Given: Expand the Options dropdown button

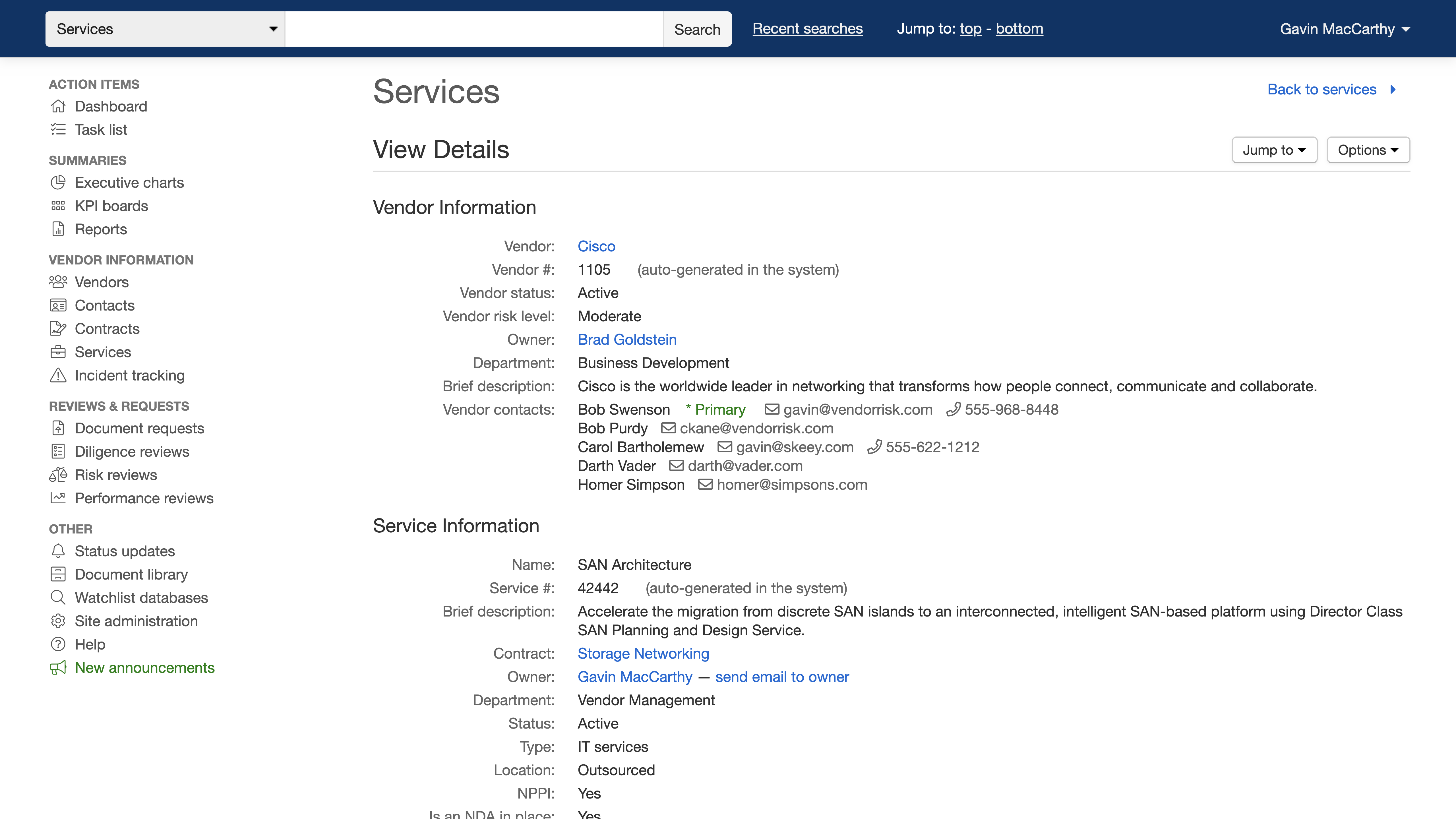Looking at the screenshot, I should [1368, 150].
